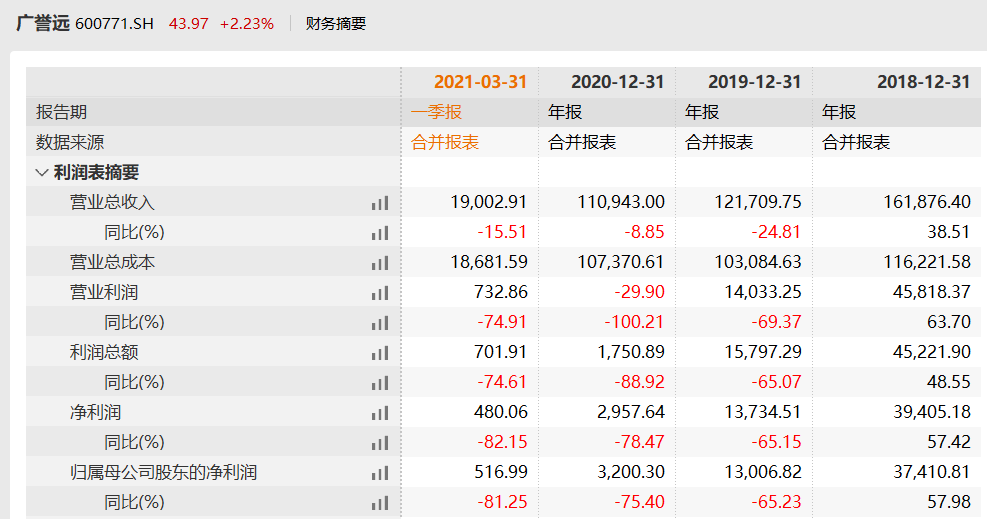Select the 2021-03-31 column header
987x519 pixels.
pos(480,82)
